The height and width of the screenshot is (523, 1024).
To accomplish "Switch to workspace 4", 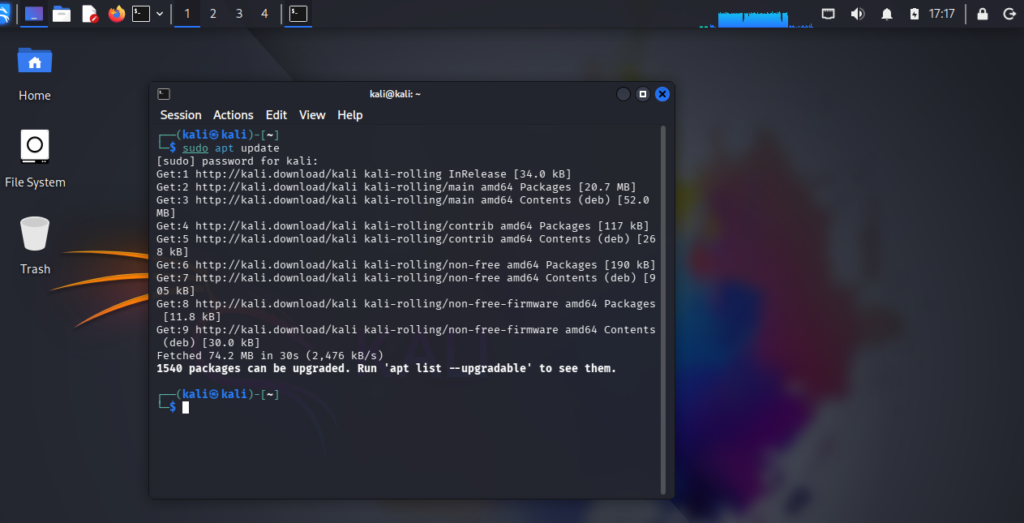I will [264, 14].
